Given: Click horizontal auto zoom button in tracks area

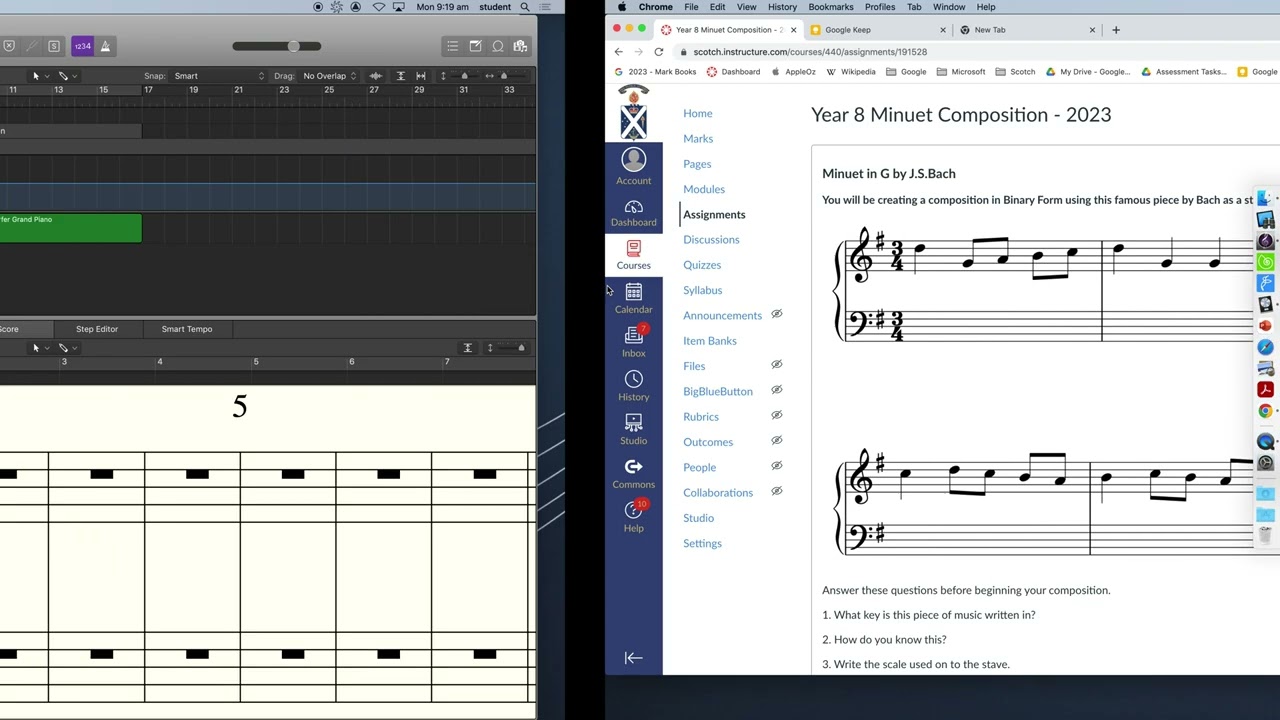Looking at the screenshot, I should tap(421, 76).
